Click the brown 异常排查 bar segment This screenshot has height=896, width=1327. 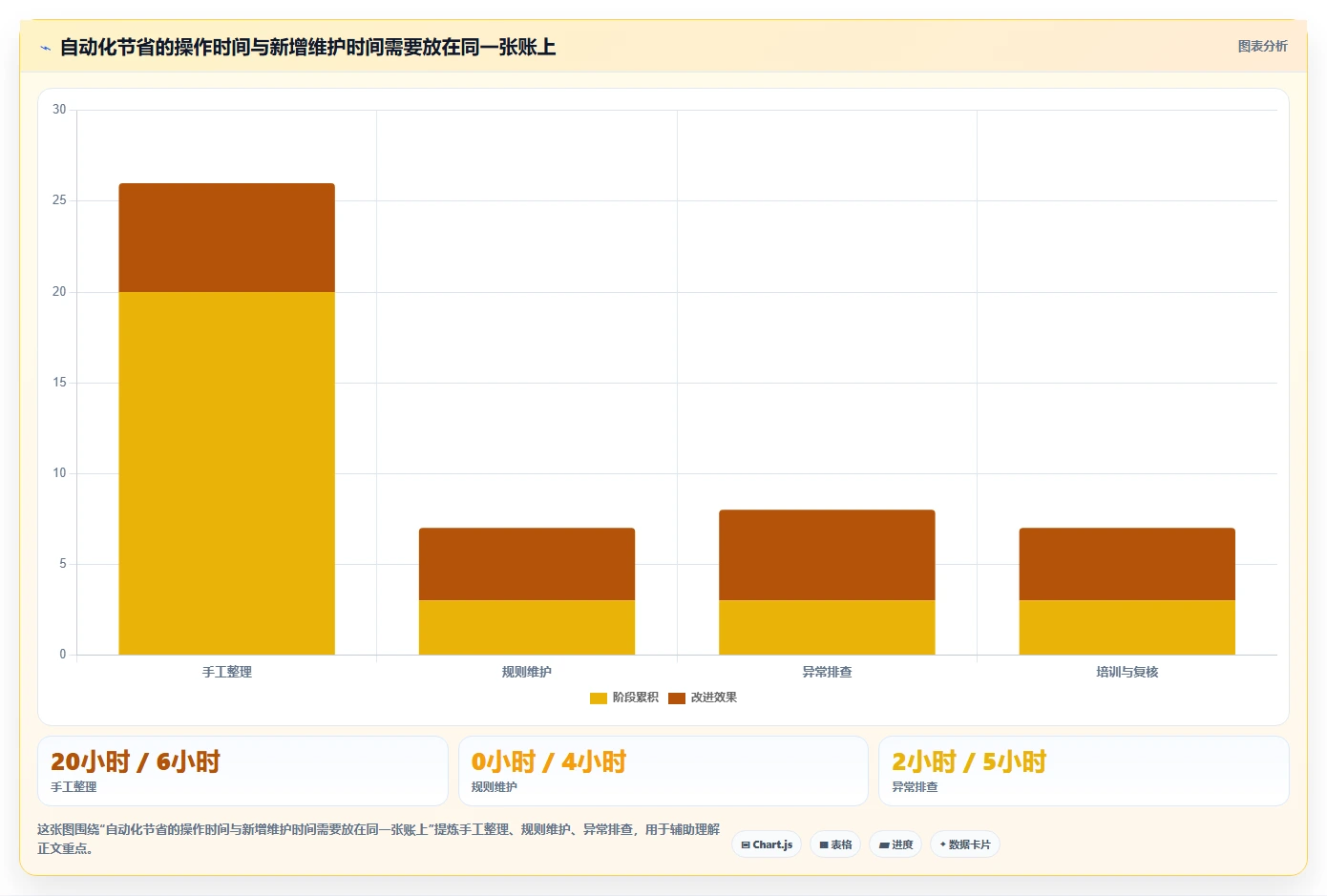click(827, 555)
